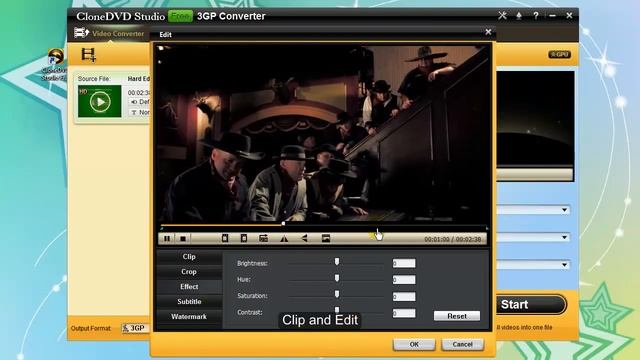Open the Clip tab
This screenshot has width=640, height=360.
coord(189,257)
